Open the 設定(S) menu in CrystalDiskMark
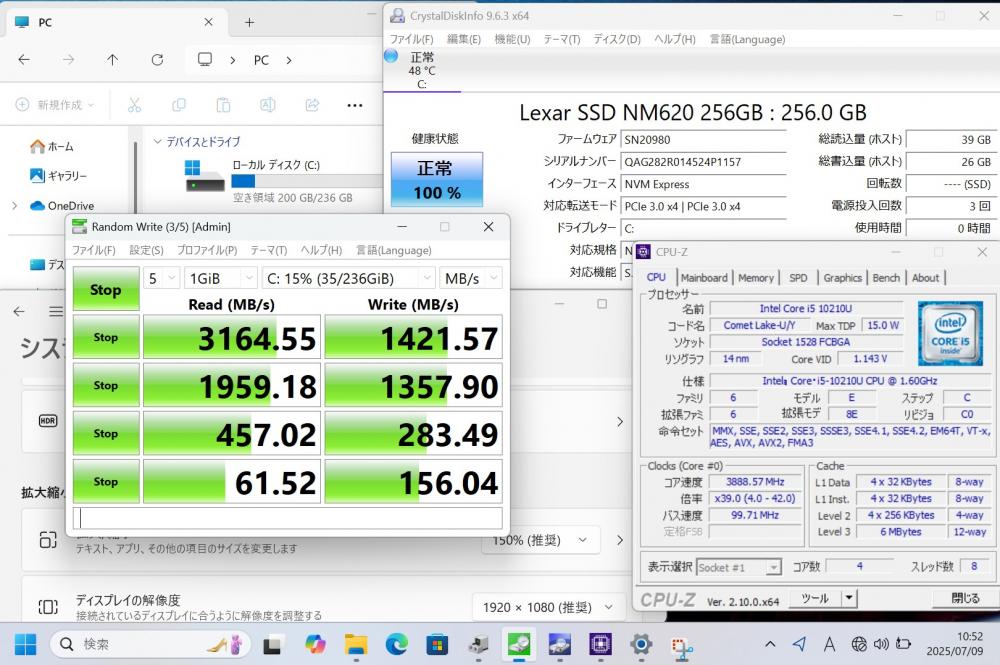The height and width of the screenshot is (665, 1000). pos(146,250)
